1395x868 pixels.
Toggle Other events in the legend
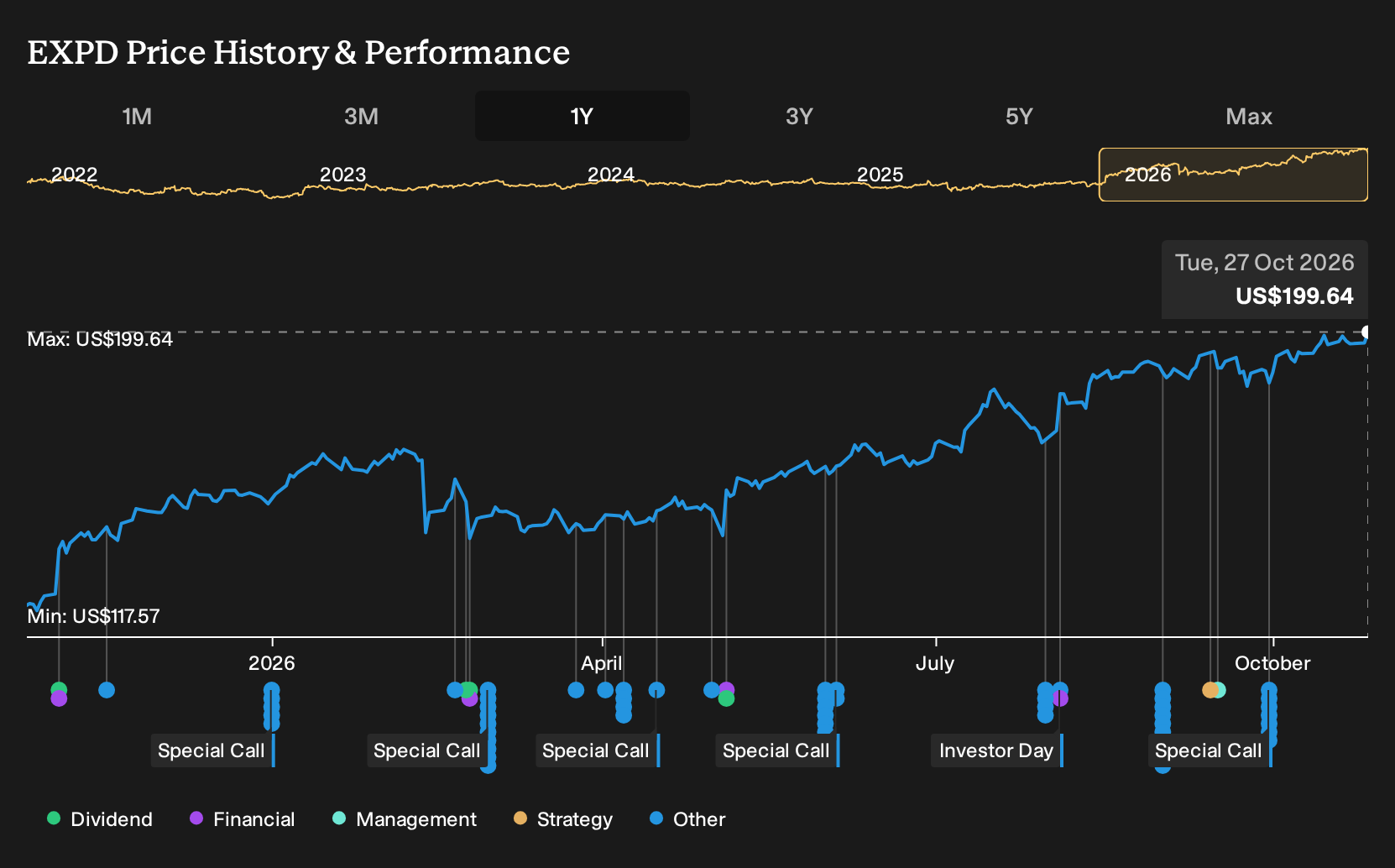[687, 819]
